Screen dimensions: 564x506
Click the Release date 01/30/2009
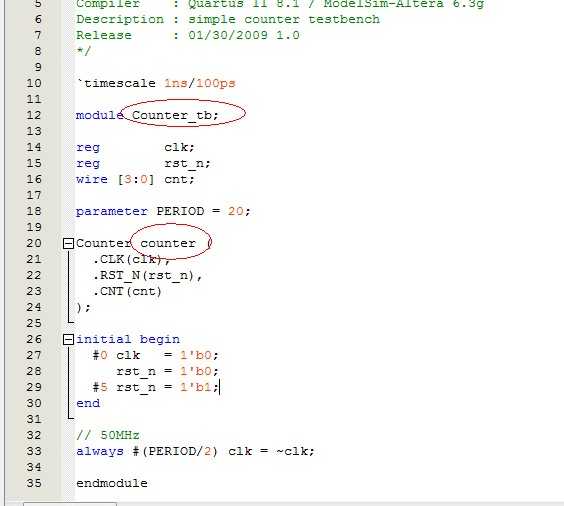tap(228, 35)
